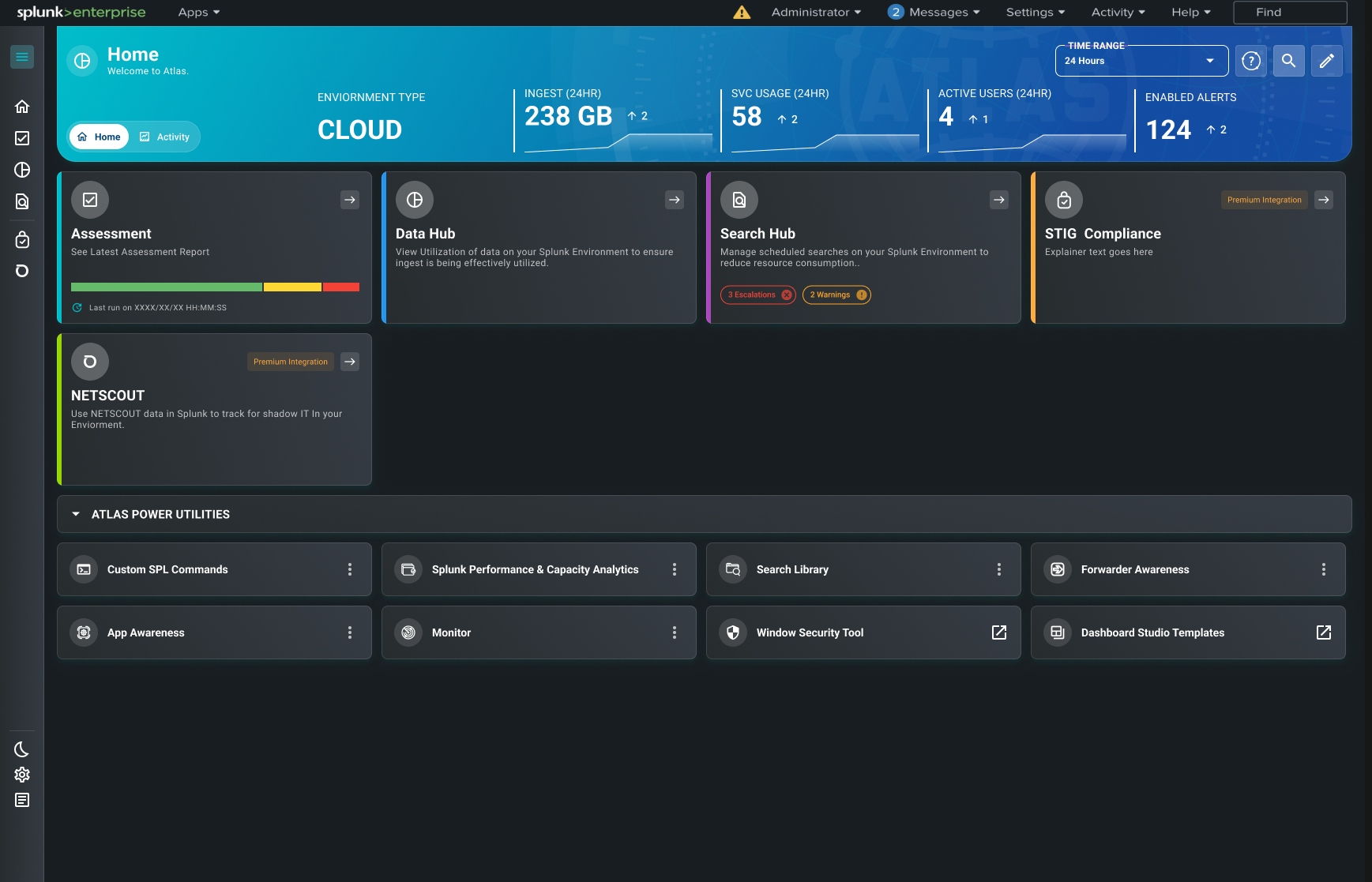Open the Time Range dropdown
The width and height of the screenshot is (1372, 882).
click(1141, 61)
